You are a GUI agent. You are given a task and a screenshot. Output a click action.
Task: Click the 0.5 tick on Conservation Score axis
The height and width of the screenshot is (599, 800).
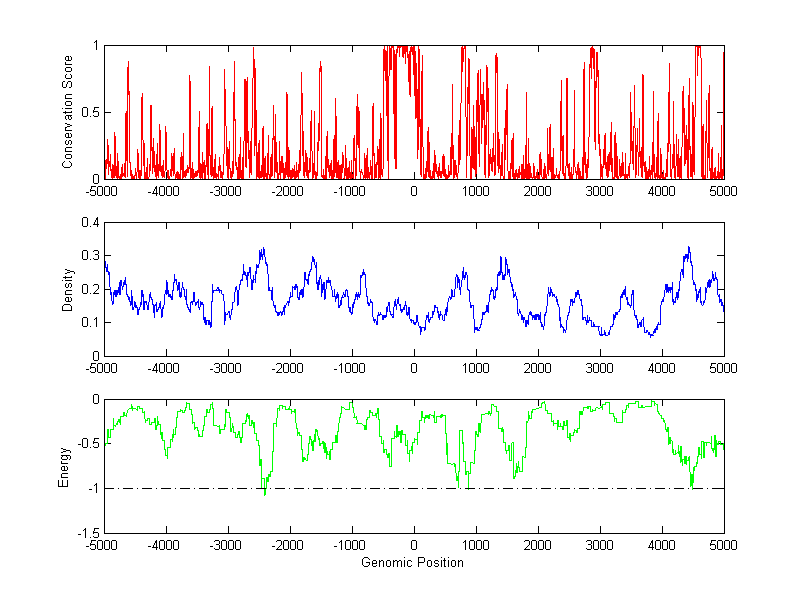(90, 112)
